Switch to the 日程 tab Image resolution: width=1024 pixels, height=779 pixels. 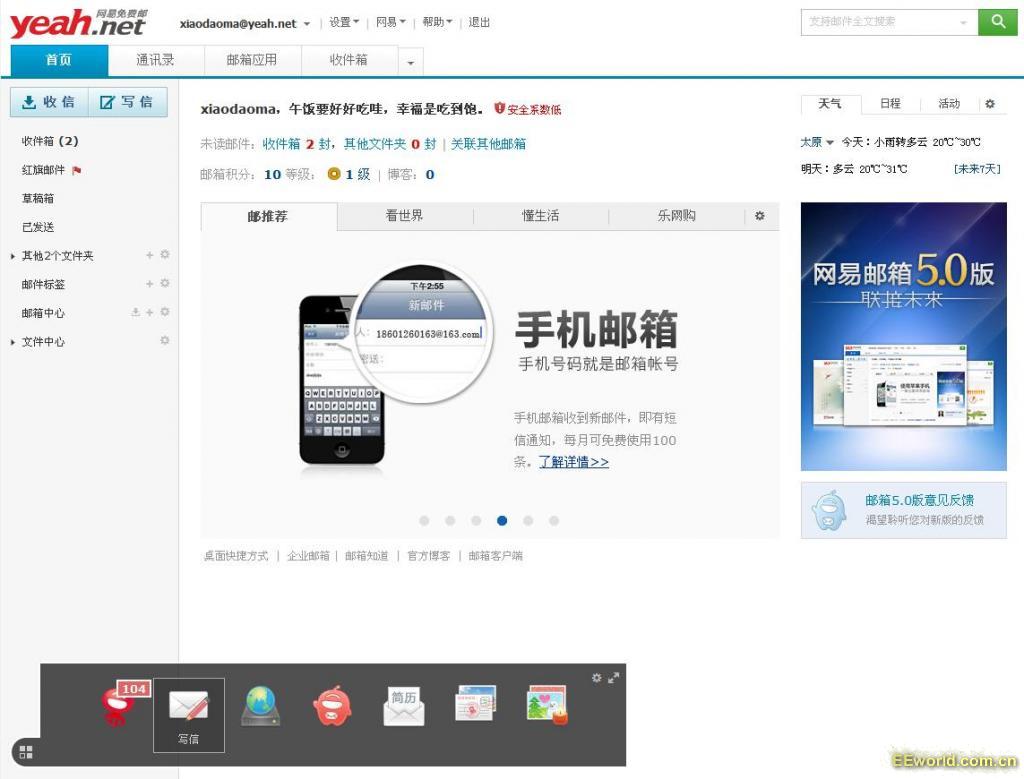(x=890, y=104)
